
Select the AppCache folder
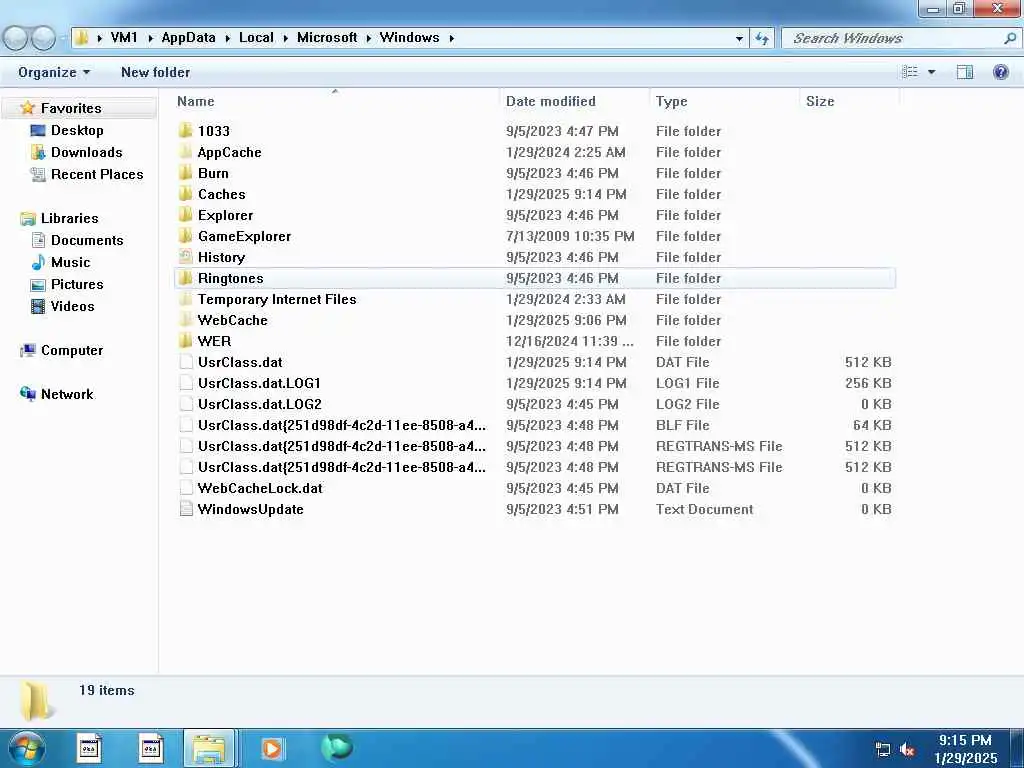(229, 152)
